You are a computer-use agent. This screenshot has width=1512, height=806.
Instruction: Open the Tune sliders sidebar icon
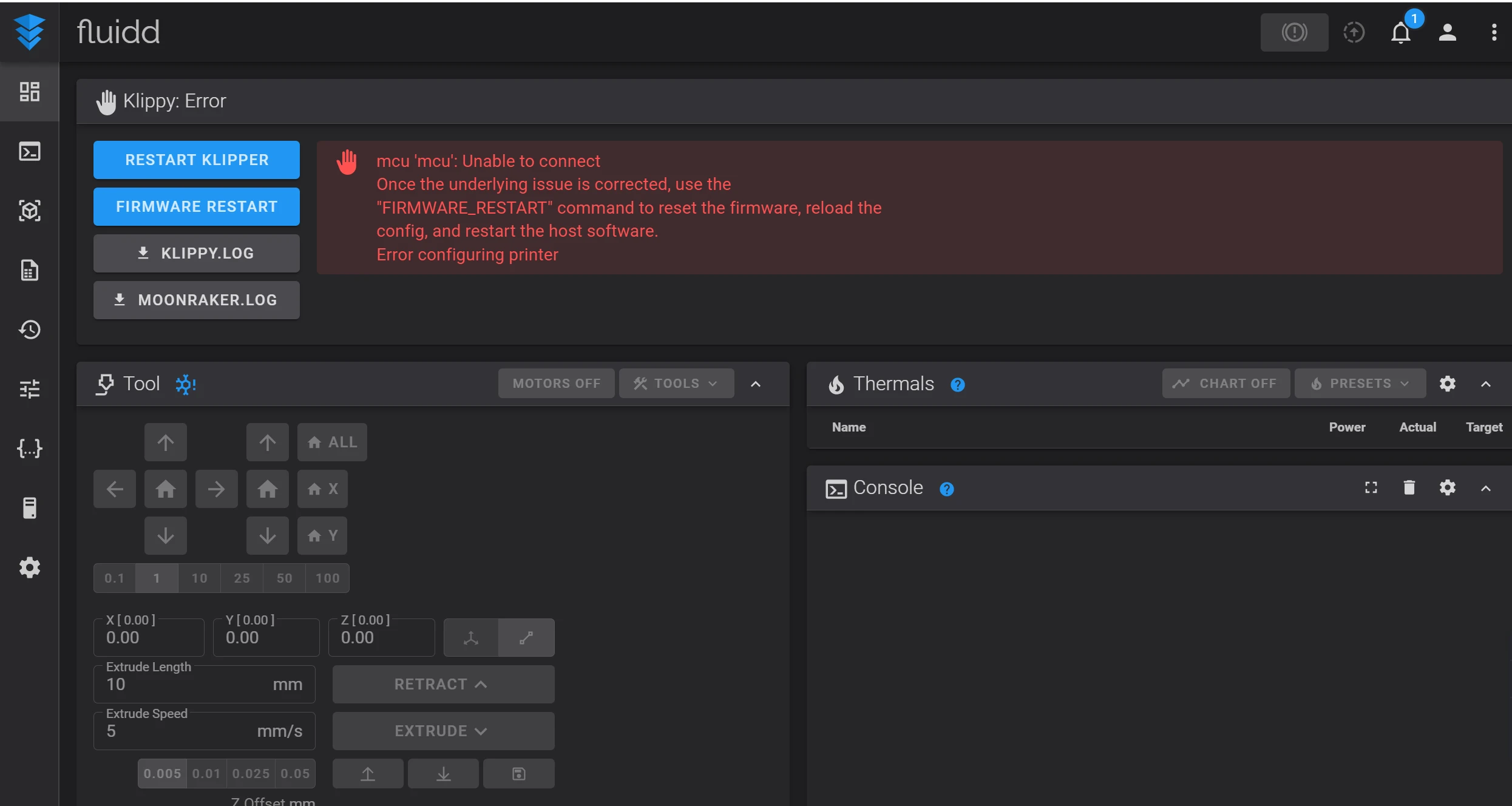(x=29, y=389)
